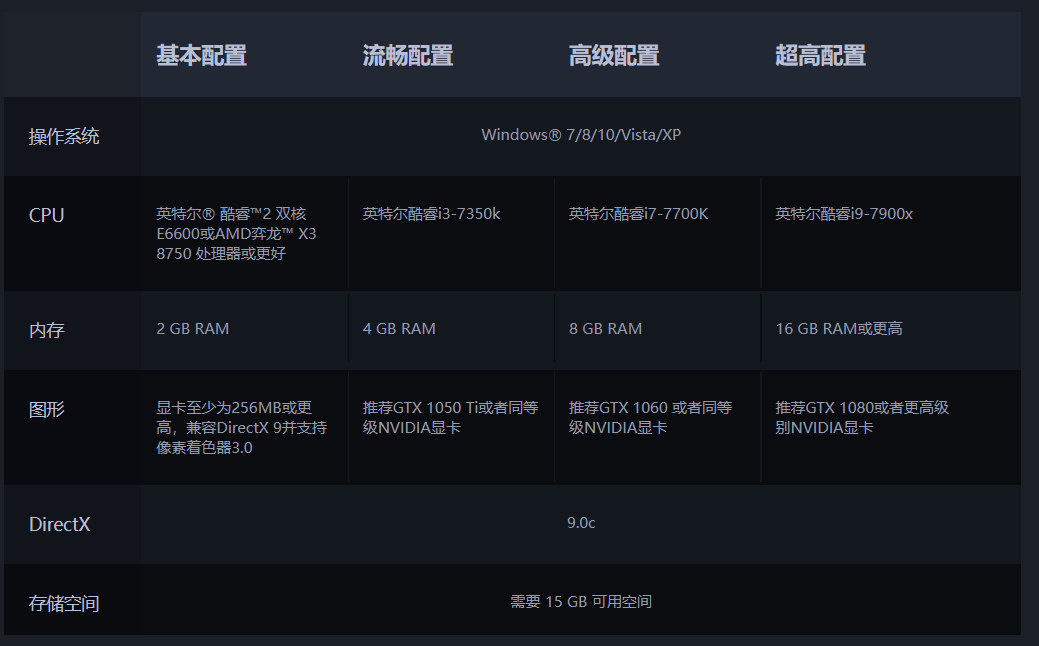
Task: Click the 推荐GTX 1080 graphics cell
Action: pos(862,417)
